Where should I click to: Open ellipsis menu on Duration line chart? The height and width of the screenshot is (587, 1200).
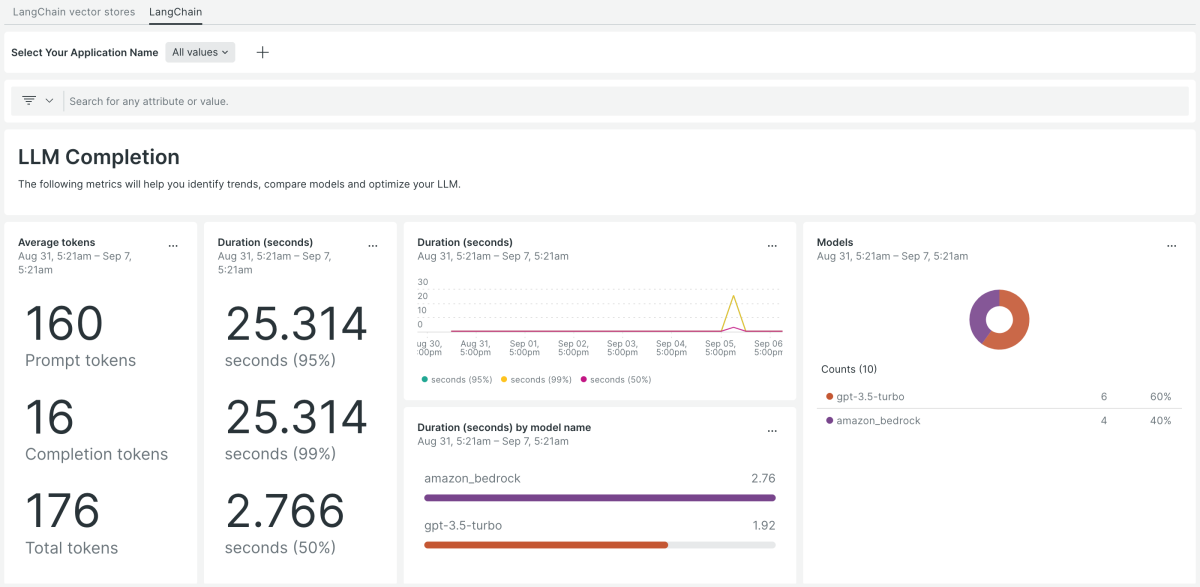pos(772,246)
